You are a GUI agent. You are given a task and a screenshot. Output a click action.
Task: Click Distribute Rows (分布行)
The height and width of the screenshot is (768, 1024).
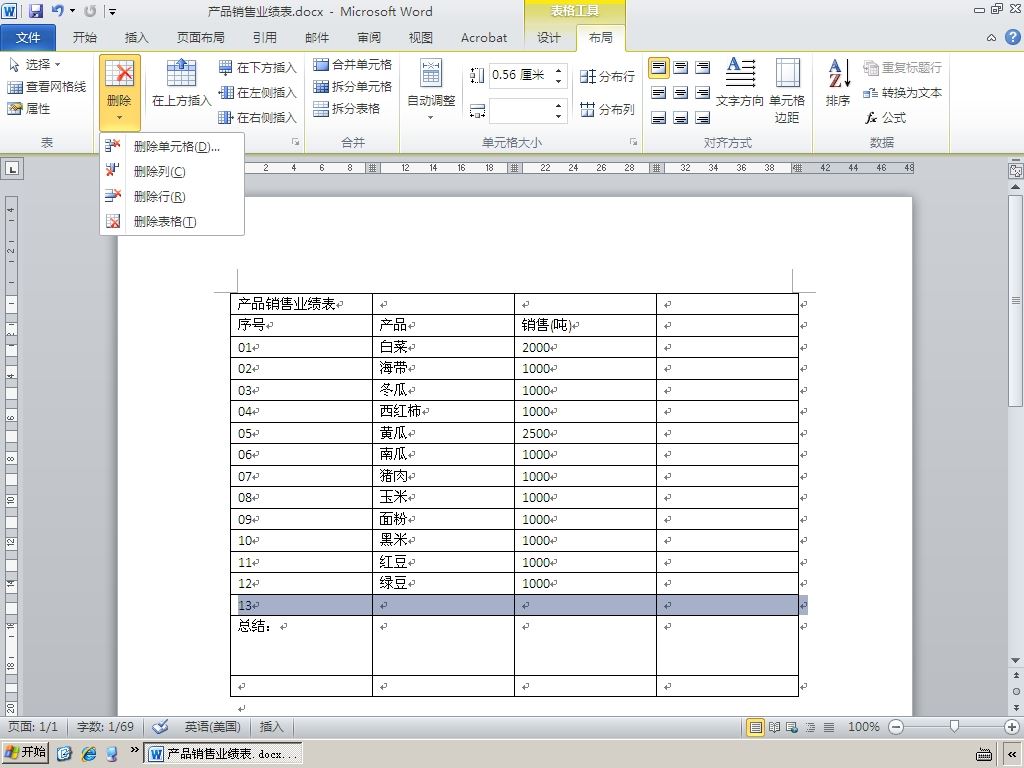pos(607,76)
